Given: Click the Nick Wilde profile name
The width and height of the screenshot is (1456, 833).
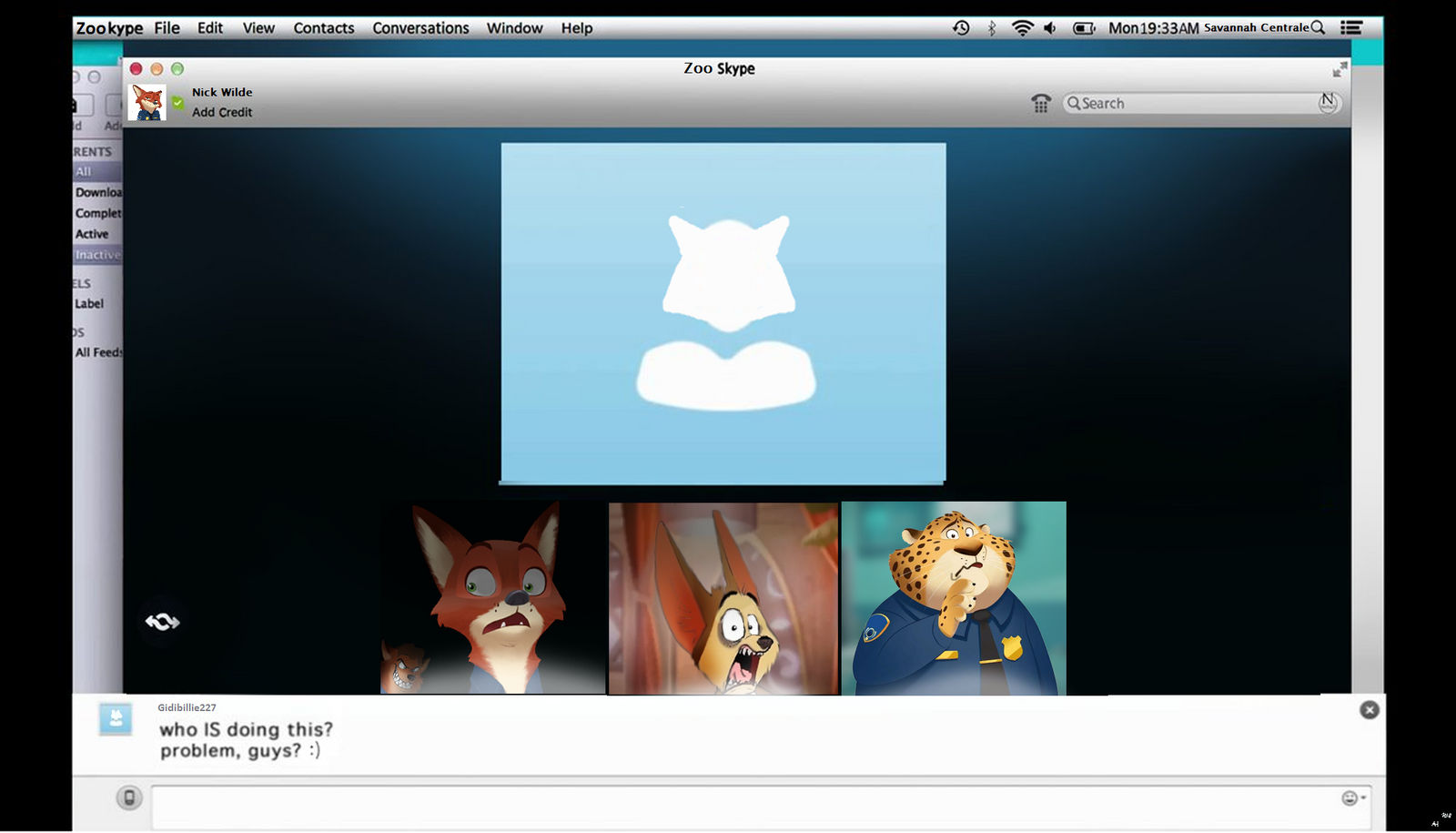Looking at the screenshot, I should tap(222, 92).
